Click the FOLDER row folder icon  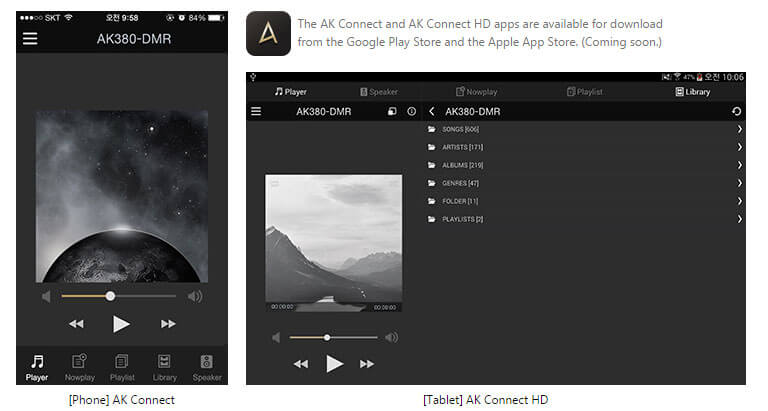tap(432, 201)
